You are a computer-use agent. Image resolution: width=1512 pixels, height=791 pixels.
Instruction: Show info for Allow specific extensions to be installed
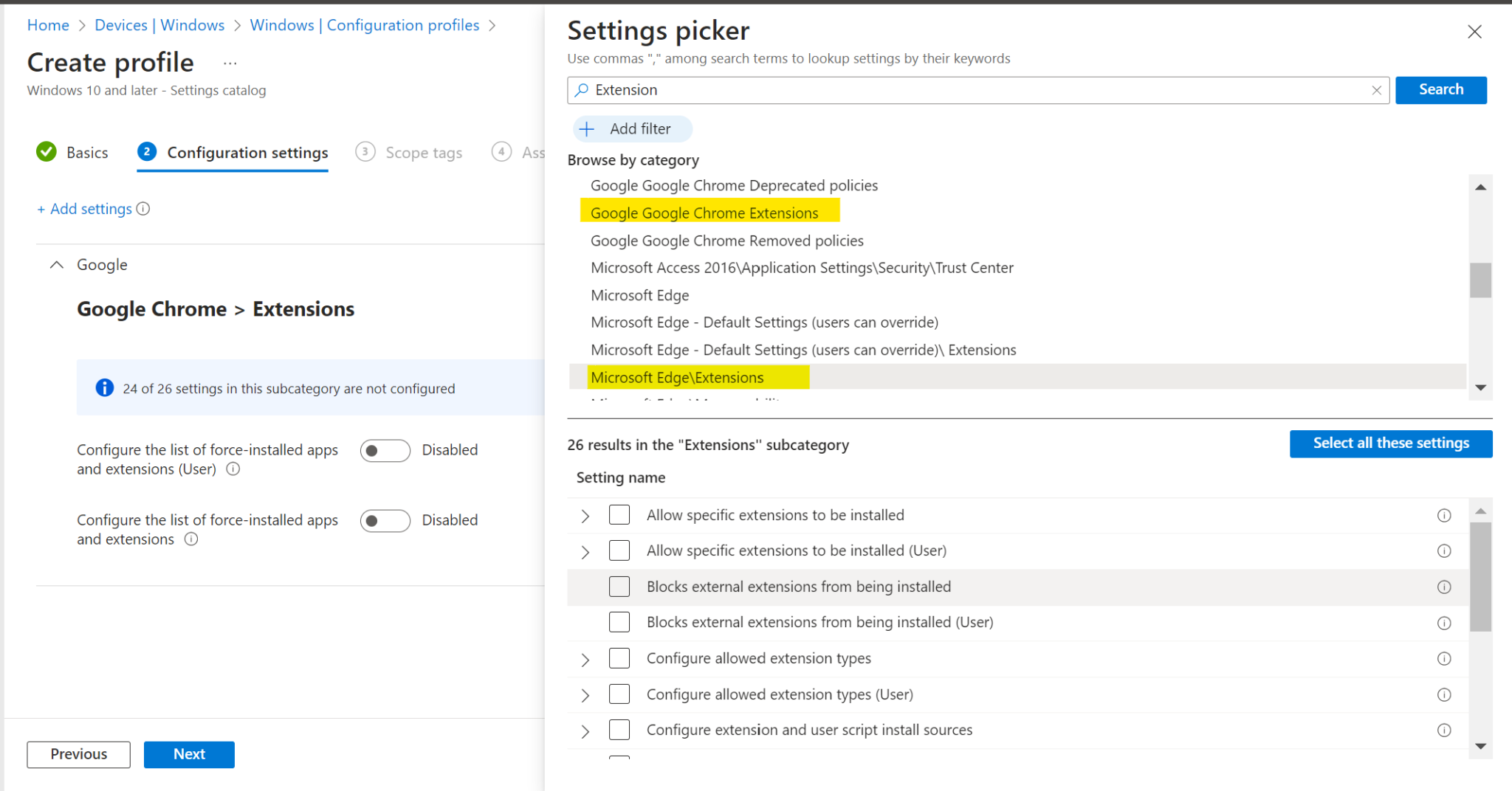[1444, 516]
